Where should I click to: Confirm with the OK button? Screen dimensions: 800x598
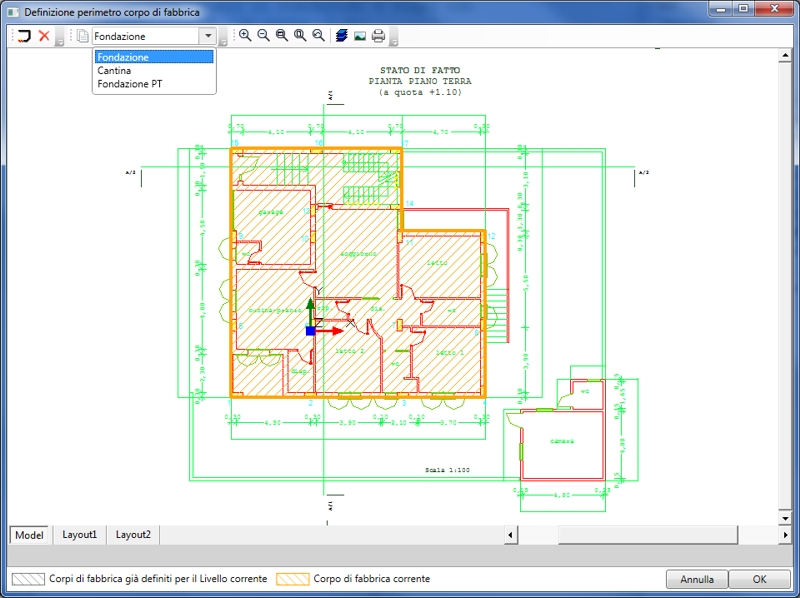click(759, 579)
